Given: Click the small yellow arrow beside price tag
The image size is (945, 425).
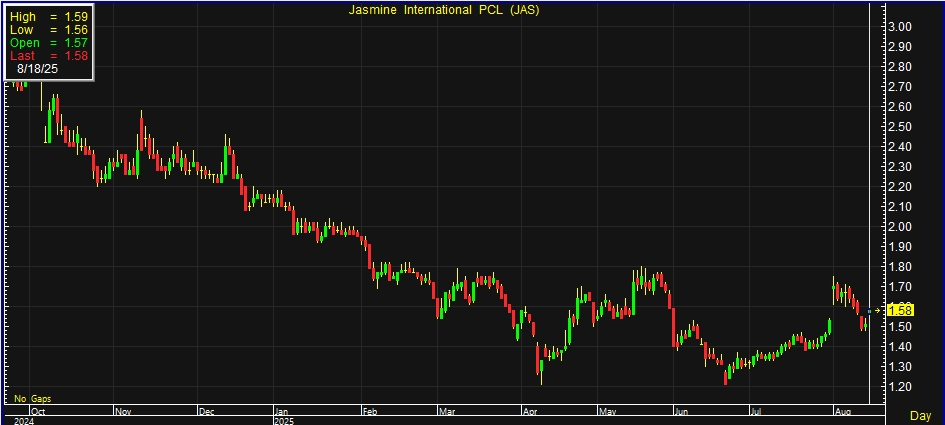Looking at the screenshot, I should tap(878, 311).
